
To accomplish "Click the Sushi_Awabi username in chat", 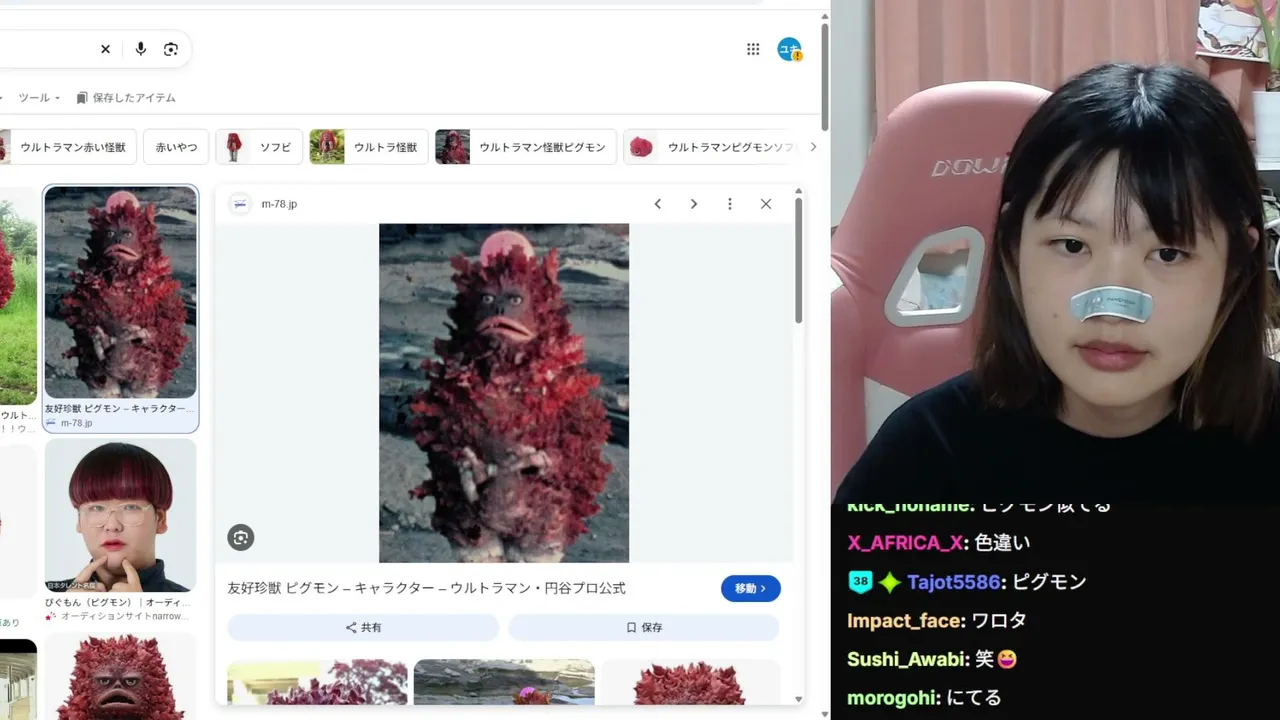I will coord(908,660).
